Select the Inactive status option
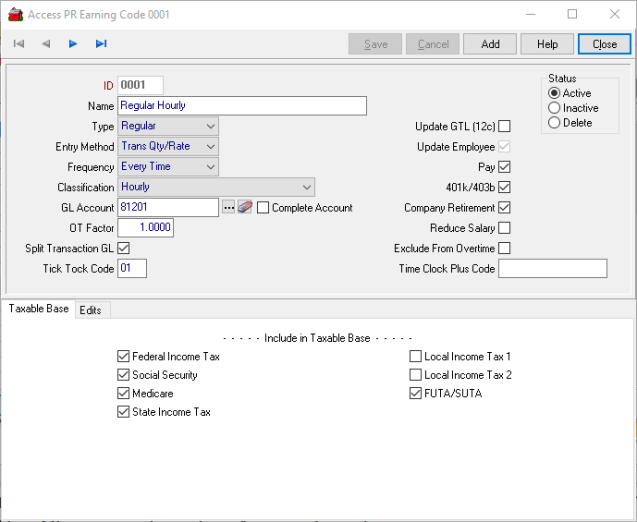637x522 pixels. (x=554, y=108)
